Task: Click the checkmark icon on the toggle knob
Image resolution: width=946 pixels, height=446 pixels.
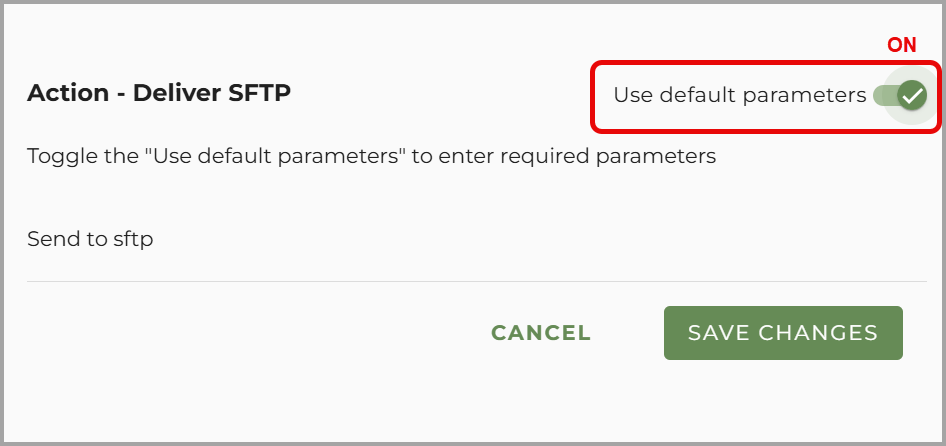Action: (x=911, y=96)
